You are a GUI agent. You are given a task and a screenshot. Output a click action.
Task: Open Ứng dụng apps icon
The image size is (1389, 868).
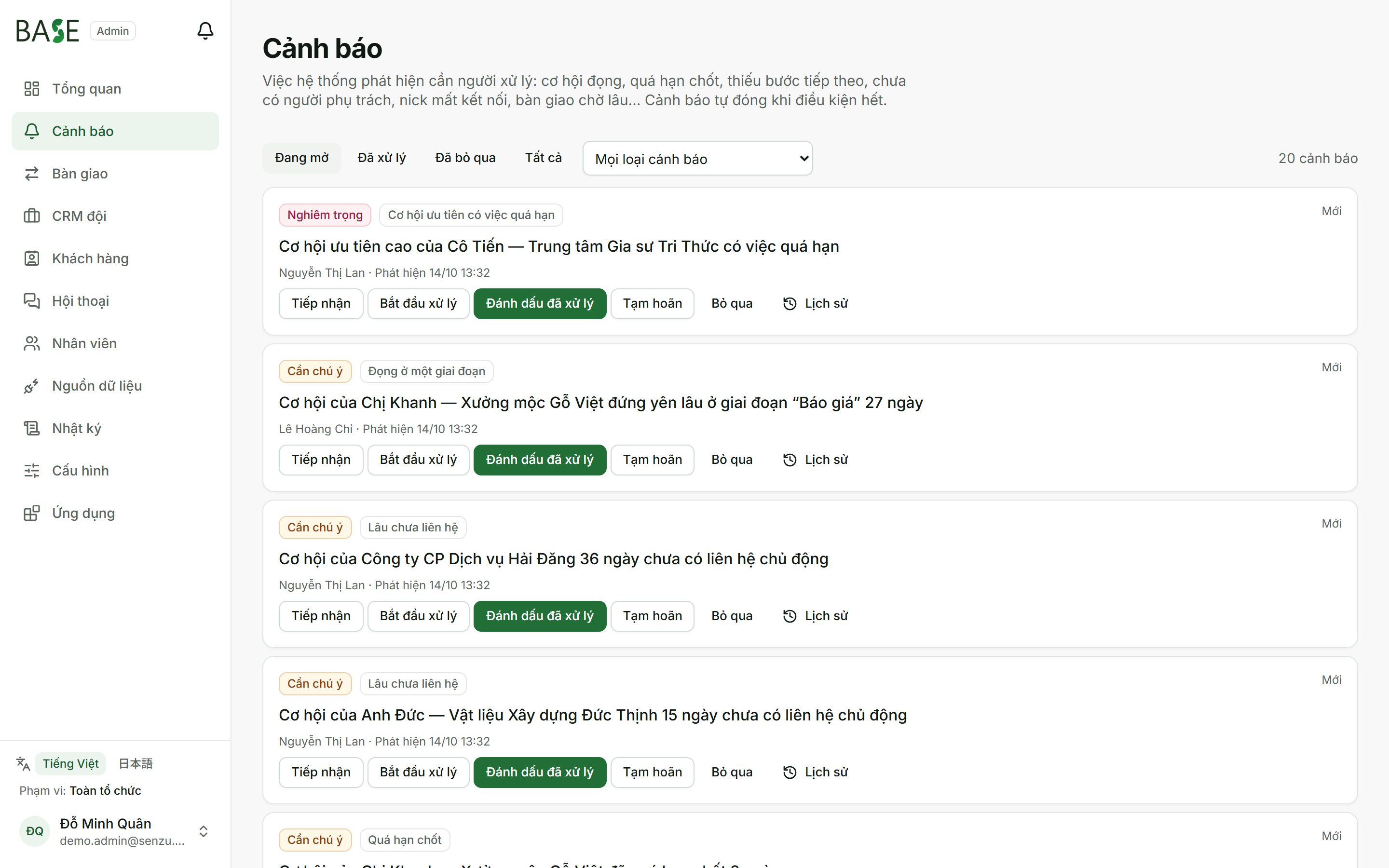[31, 514]
